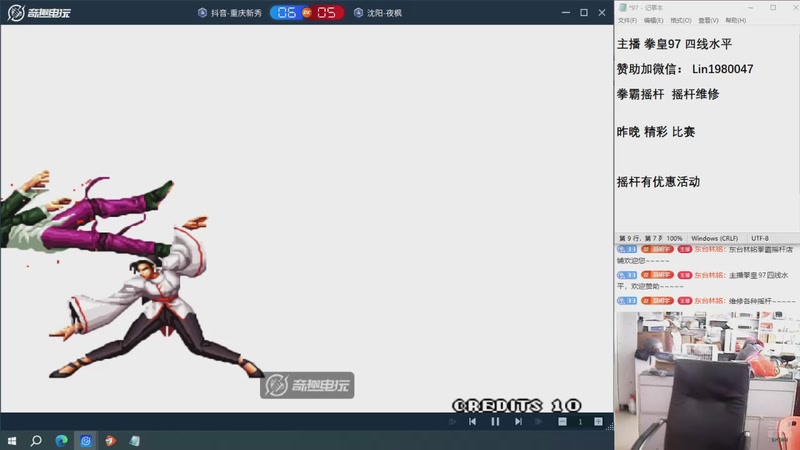Click the orange PK emblem between scores
This screenshot has height=450, width=800.
tap(307, 13)
